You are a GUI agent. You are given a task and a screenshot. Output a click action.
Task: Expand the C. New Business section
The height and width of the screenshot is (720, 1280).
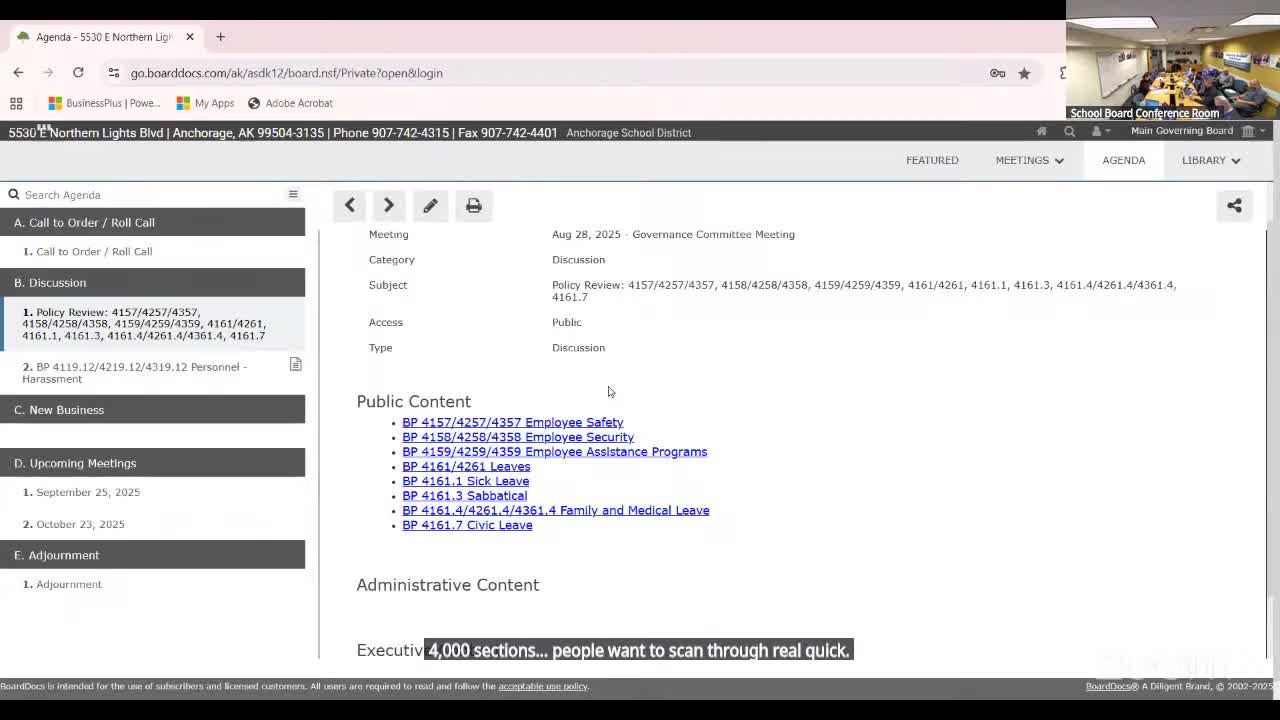(x=152, y=410)
